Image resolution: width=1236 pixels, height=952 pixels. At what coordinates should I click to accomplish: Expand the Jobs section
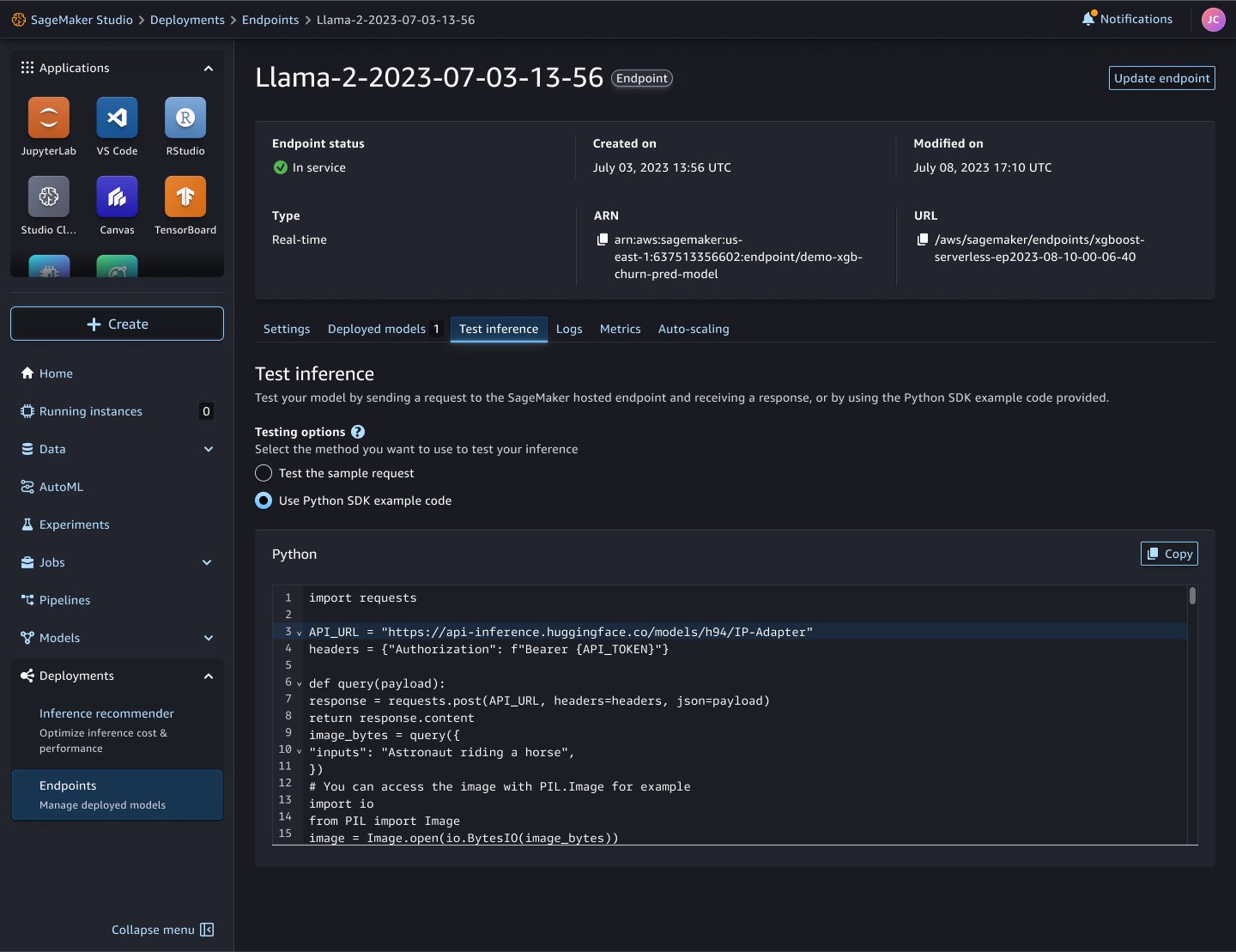207,562
